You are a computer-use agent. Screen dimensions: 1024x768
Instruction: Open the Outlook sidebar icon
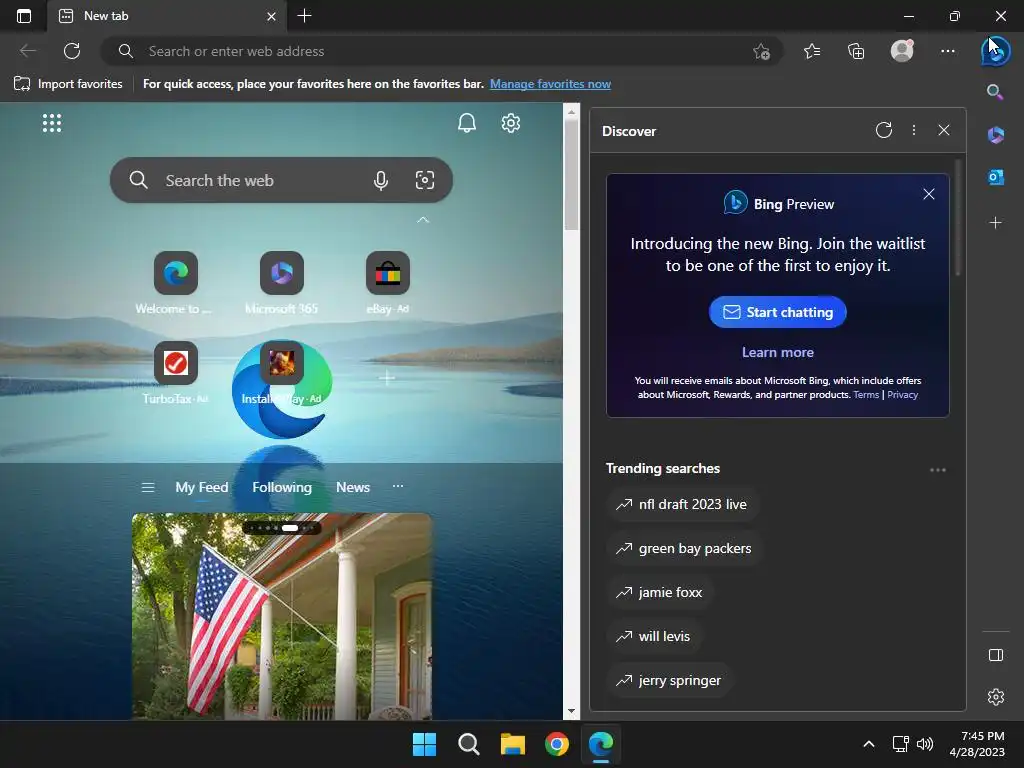click(x=995, y=177)
